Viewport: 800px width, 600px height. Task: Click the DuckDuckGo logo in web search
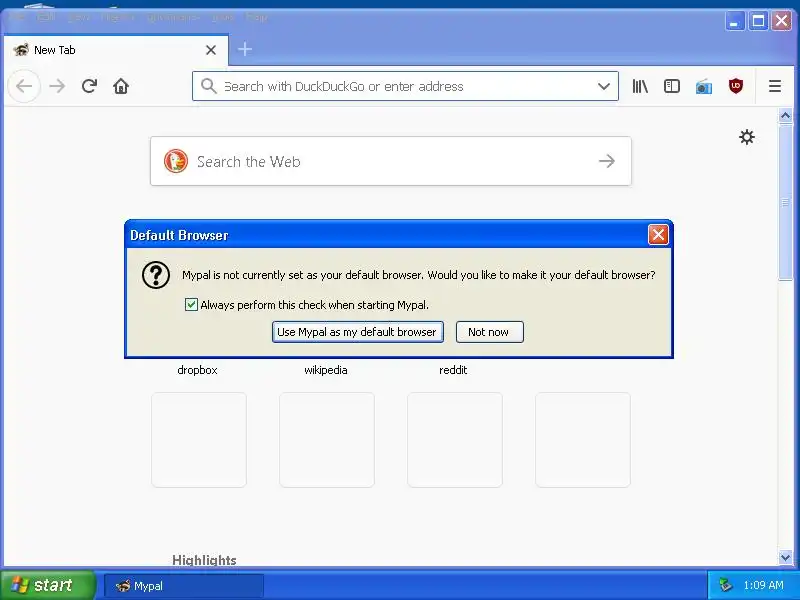[x=176, y=161]
